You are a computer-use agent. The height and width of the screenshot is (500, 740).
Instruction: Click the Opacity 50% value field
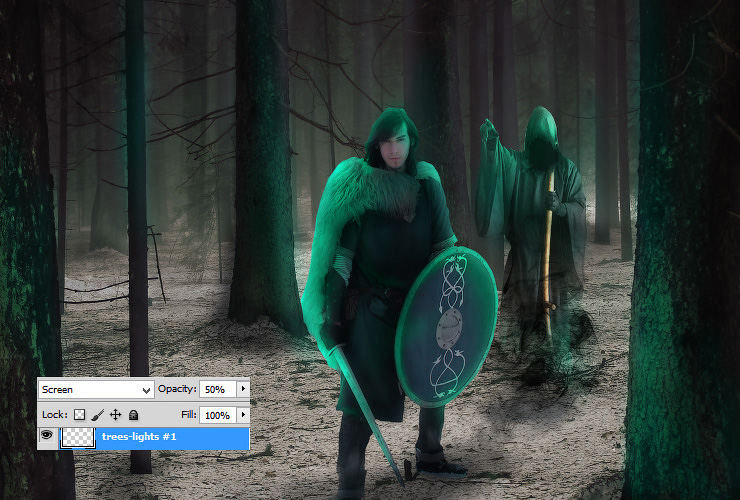click(218, 390)
